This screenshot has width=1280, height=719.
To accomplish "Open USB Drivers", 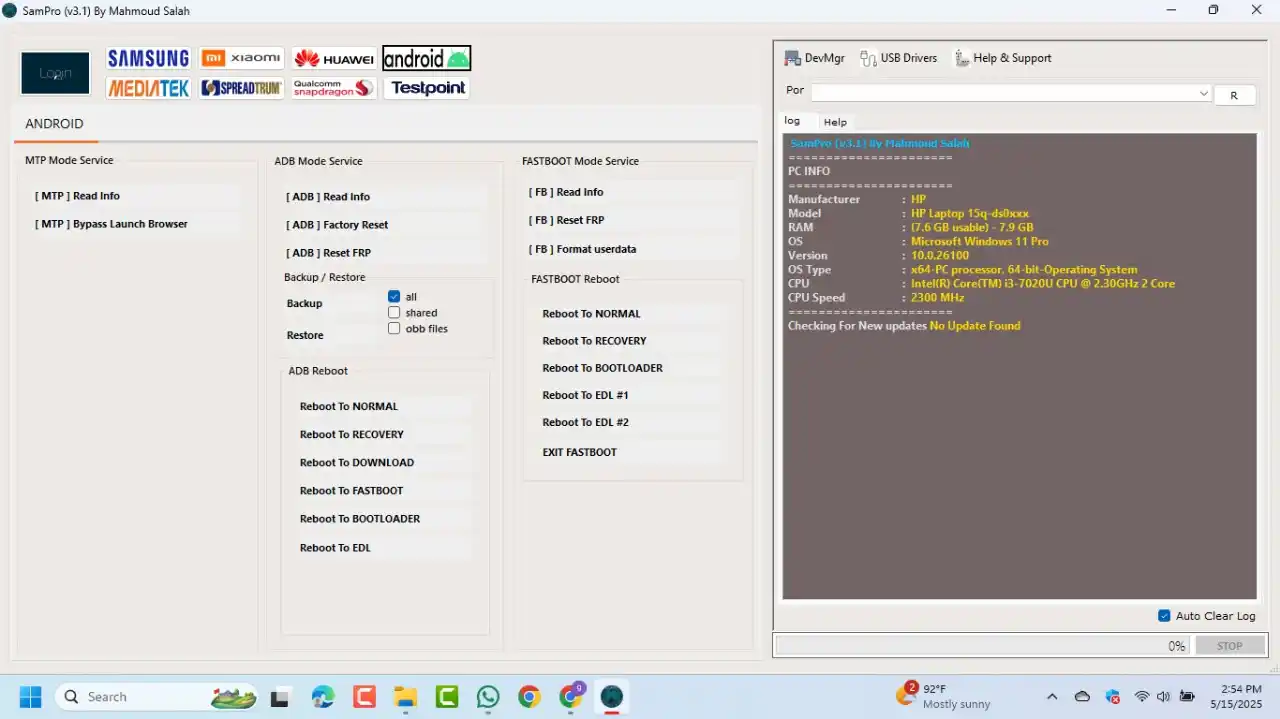I will coord(898,58).
